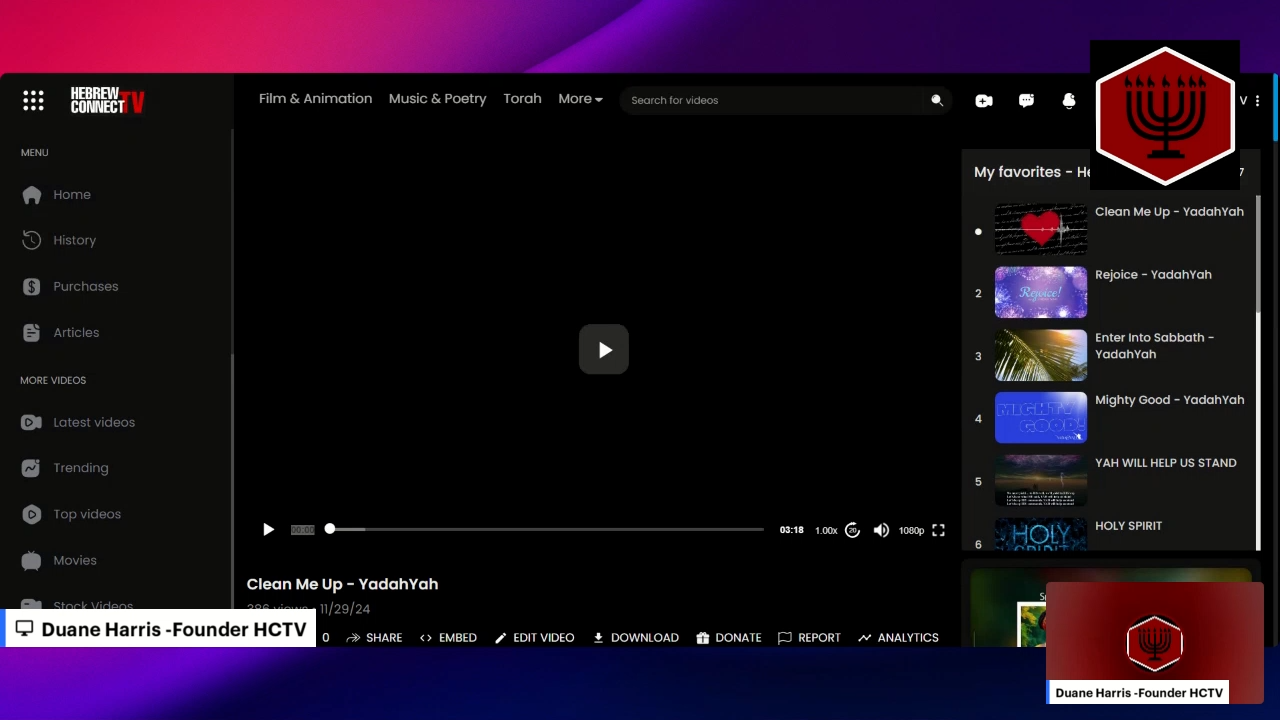Focus the Search for videos field

tap(770, 100)
